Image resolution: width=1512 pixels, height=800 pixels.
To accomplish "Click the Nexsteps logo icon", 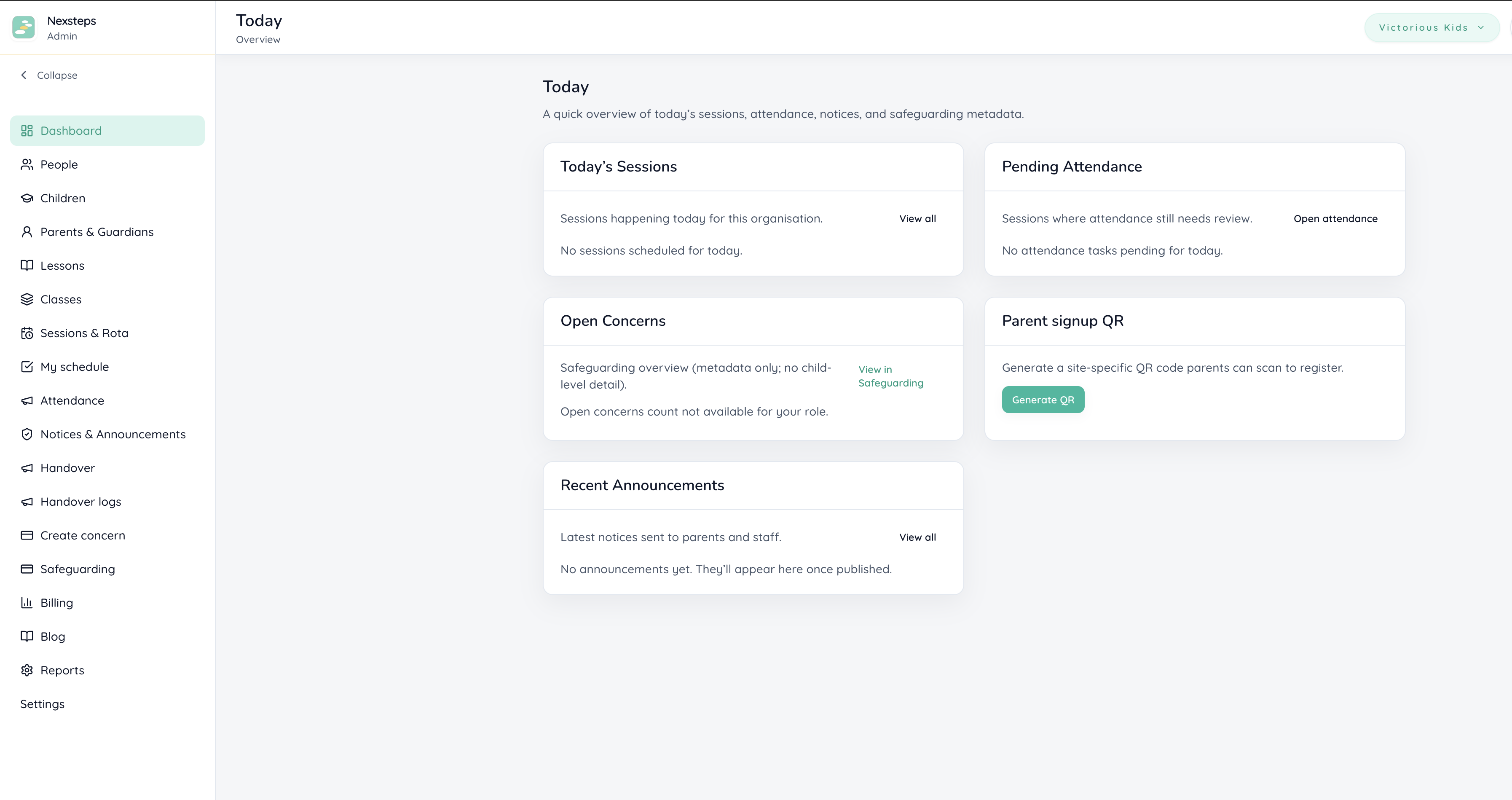I will (x=24, y=27).
